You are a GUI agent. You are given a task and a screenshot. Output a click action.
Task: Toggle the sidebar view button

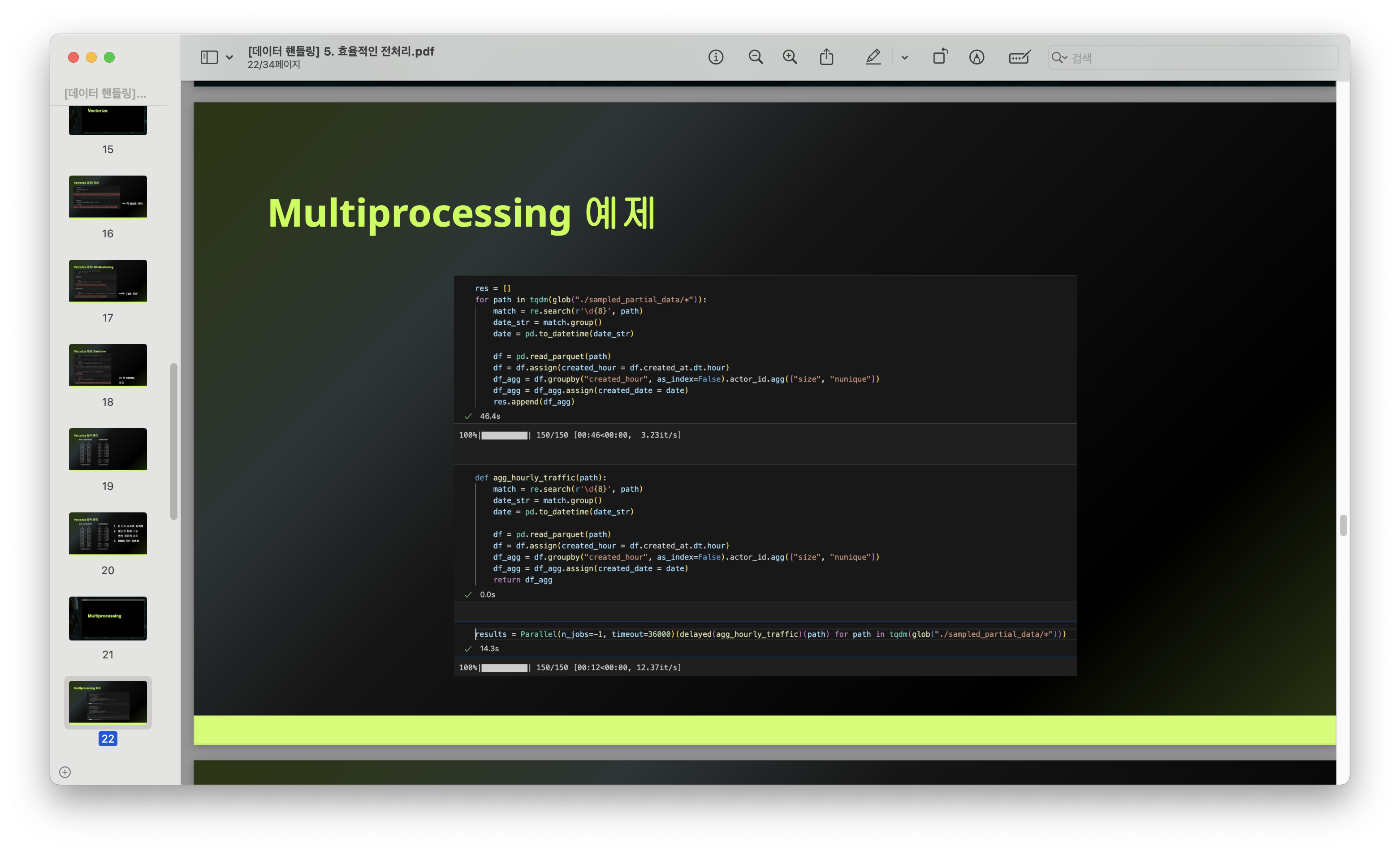click(x=209, y=57)
